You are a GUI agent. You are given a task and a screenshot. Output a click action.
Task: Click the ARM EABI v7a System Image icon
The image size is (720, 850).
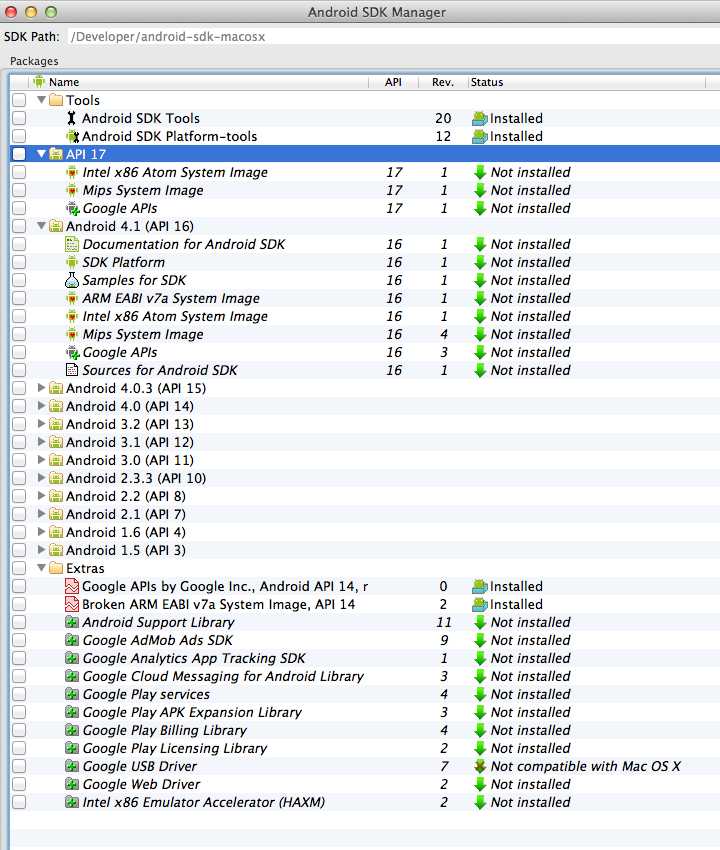tap(72, 298)
